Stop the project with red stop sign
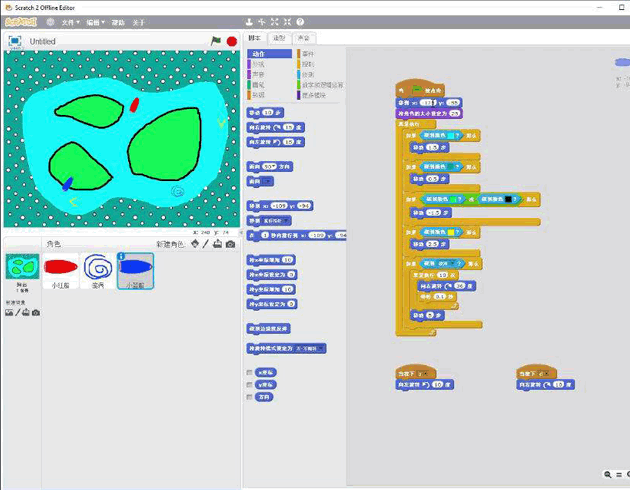Image resolution: width=630 pixels, height=490 pixels. pyautogui.click(x=232, y=41)
